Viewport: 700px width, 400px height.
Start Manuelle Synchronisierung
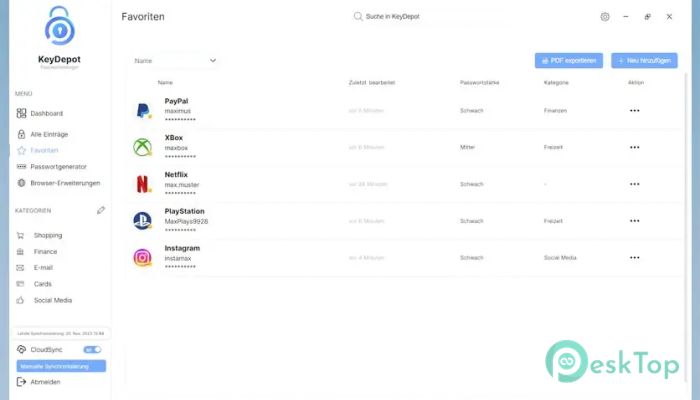click(61, 366)
